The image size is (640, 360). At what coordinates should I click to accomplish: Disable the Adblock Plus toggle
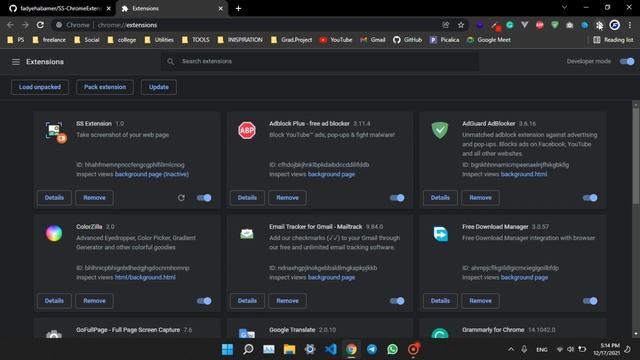[397, 198]
